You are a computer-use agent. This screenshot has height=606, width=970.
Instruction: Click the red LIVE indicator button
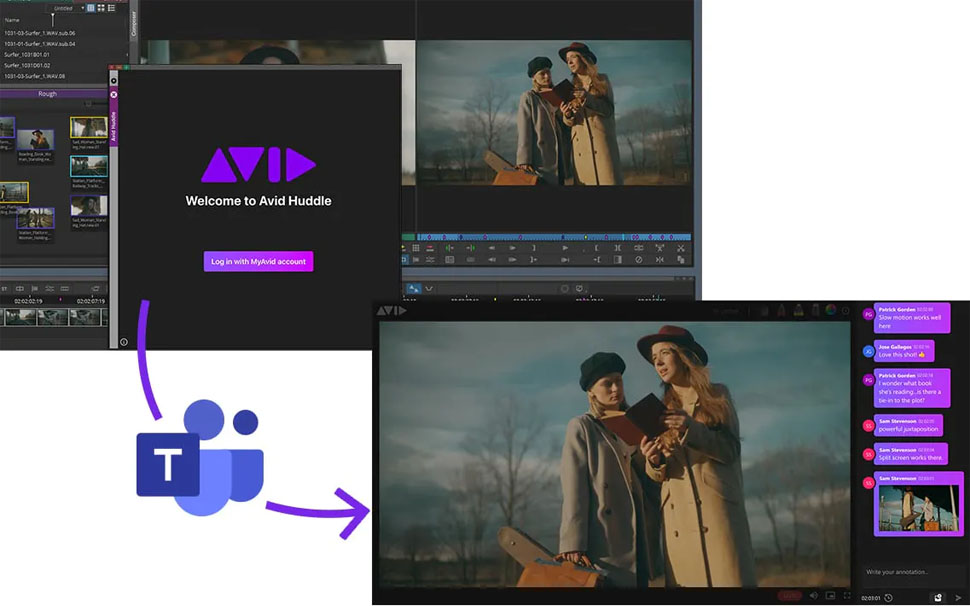[x=790, y=595]
